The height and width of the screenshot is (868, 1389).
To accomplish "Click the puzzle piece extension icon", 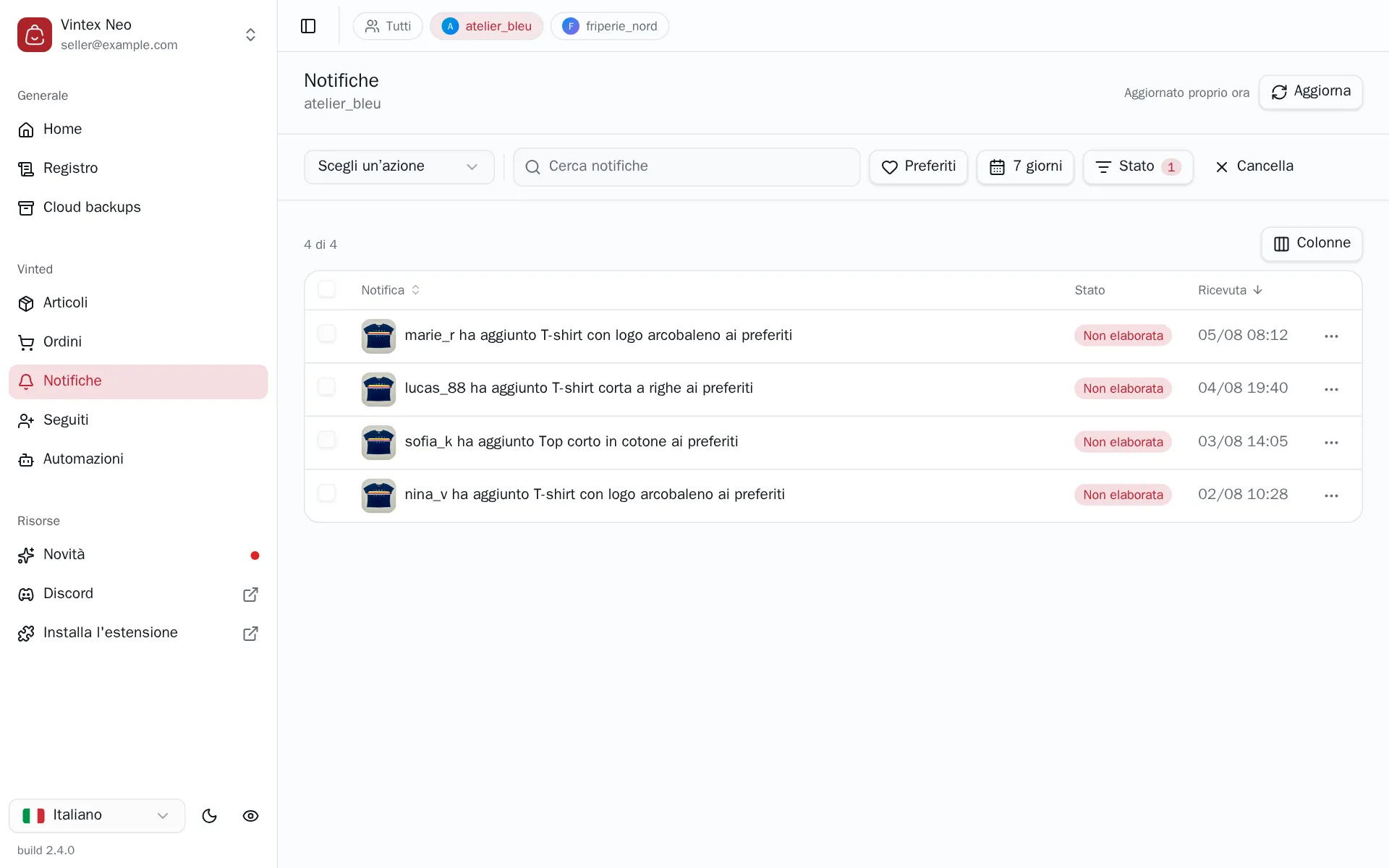I will click(26, 633).
